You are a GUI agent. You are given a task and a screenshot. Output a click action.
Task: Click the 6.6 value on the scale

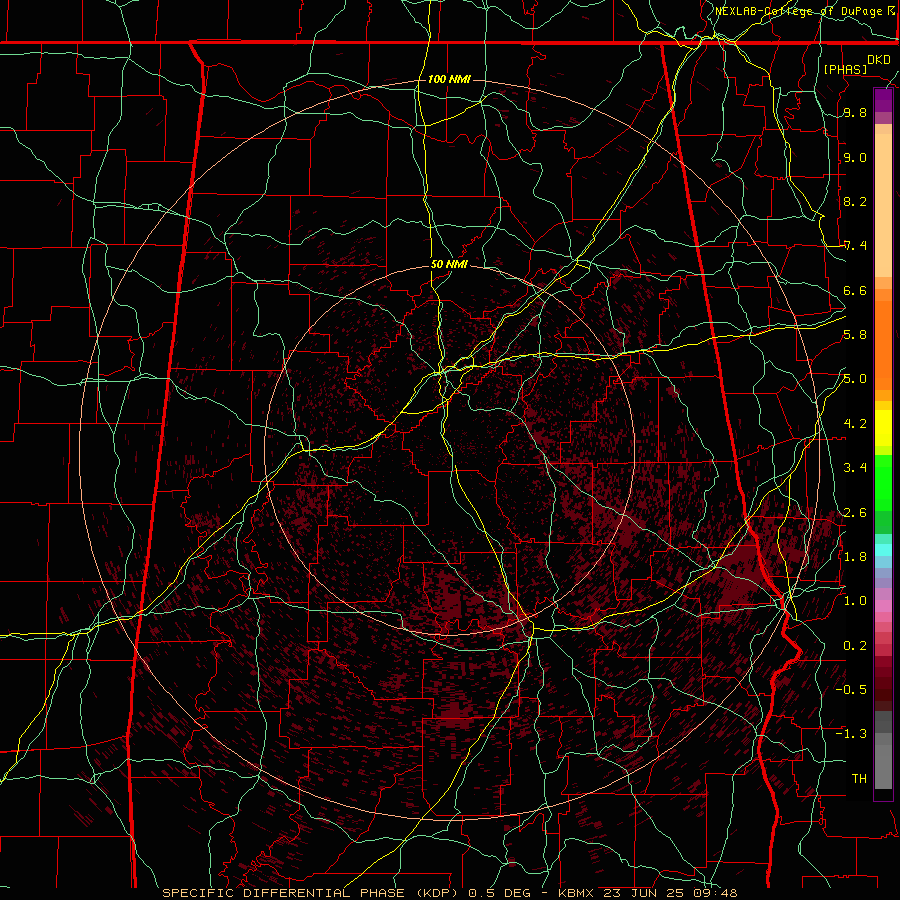tap(855, 290)
